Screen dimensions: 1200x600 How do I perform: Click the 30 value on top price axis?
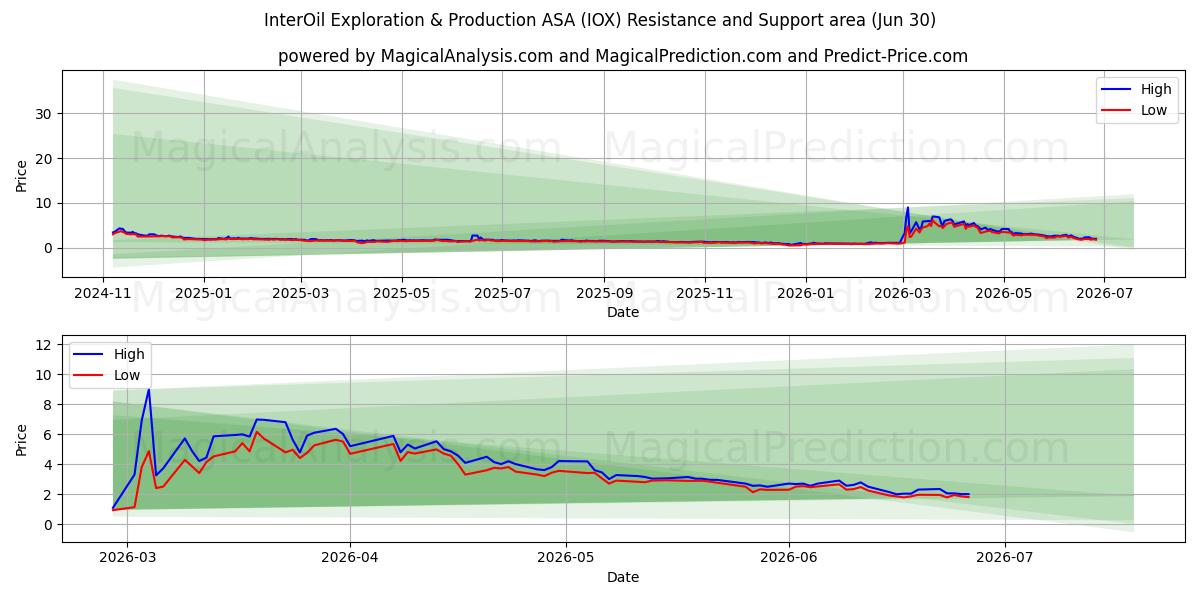[x=45, y=114]
